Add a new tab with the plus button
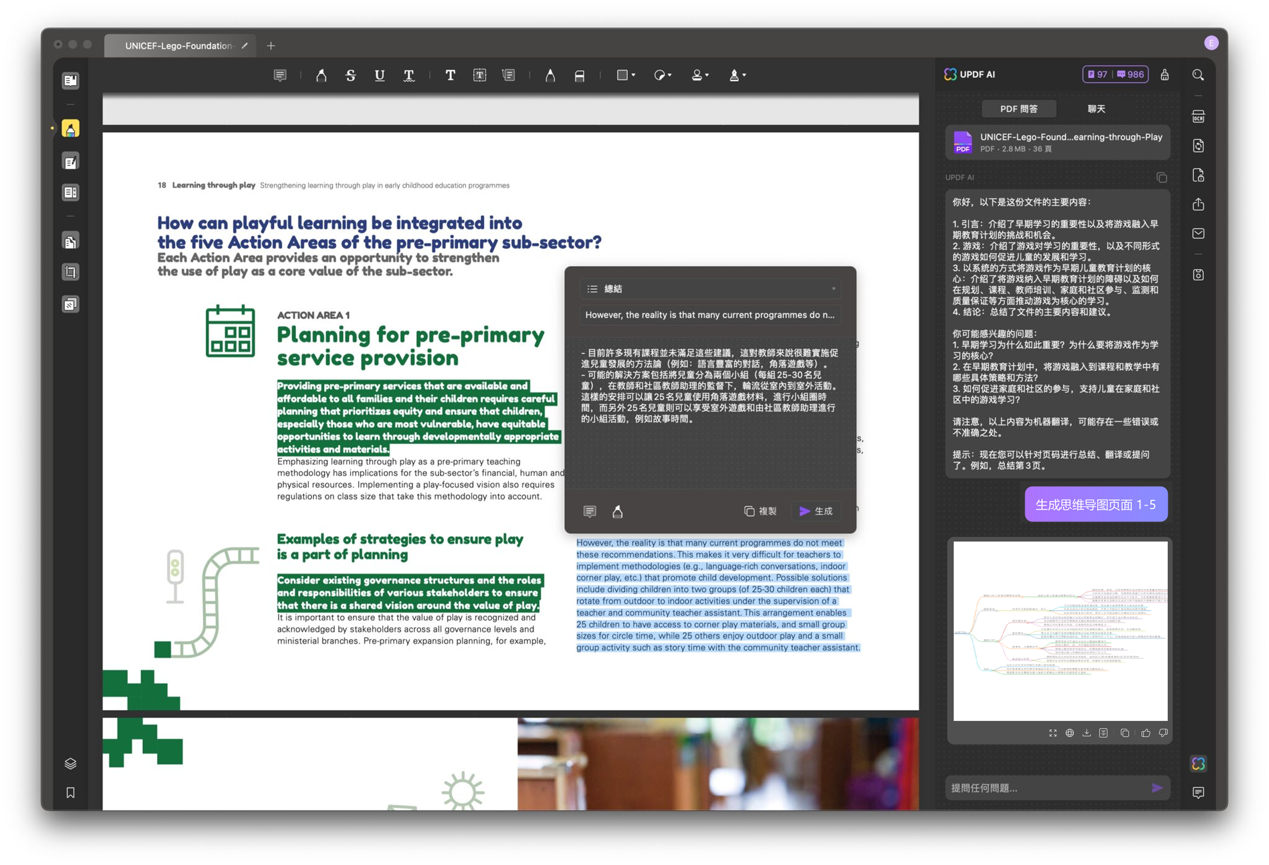The height and width of the screenshot is (865, 1269). (x=271, y=46)
